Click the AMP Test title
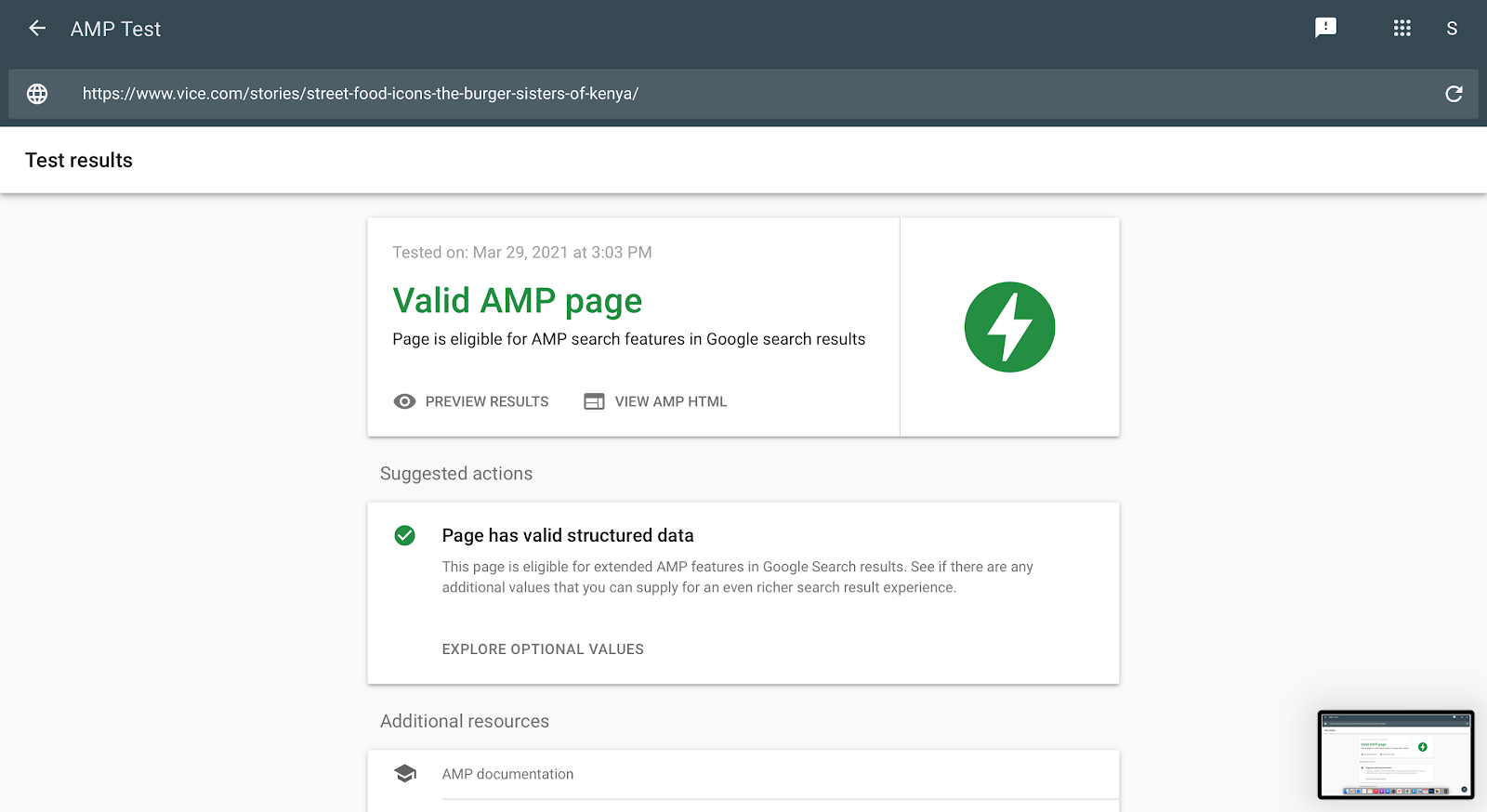This screenshot has width=1487, height=812. tap(115, 29)
